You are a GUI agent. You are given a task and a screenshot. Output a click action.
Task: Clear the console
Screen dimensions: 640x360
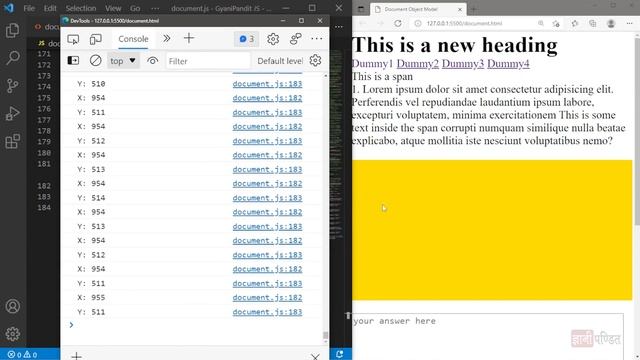pyautogui.click(x=96, y=61)
